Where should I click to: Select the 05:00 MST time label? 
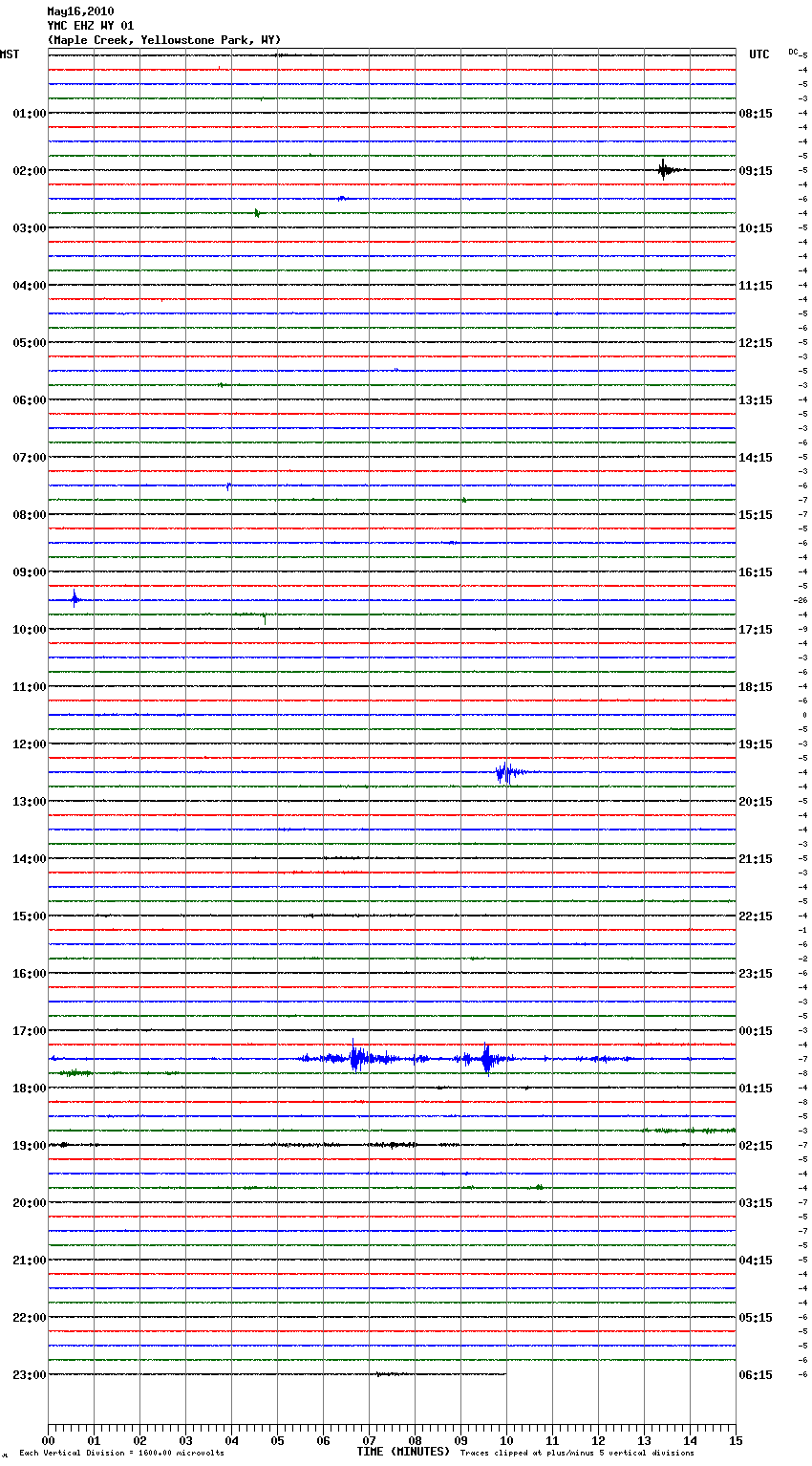(30, 342)
